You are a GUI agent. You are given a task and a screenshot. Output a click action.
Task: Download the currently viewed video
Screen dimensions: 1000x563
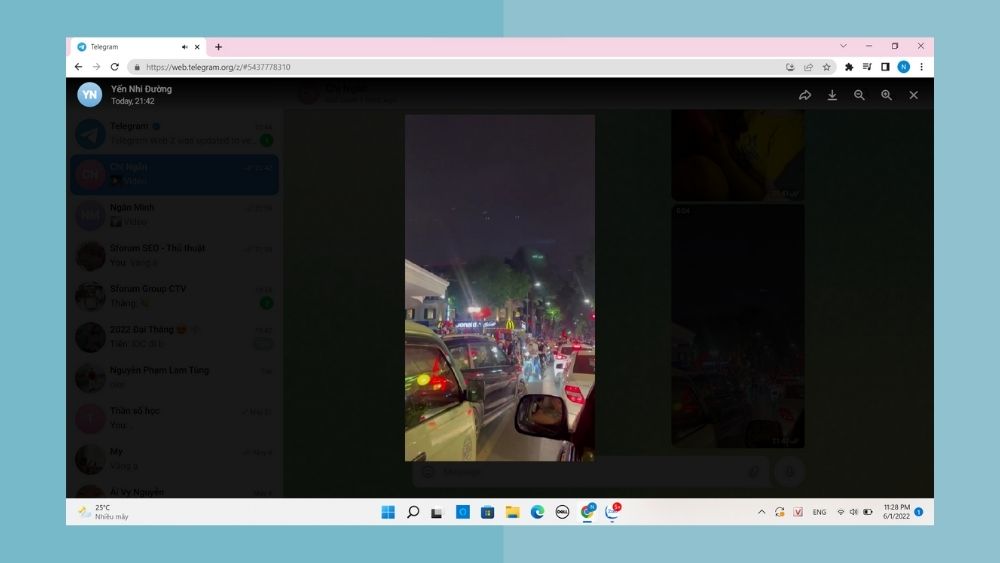832,95
